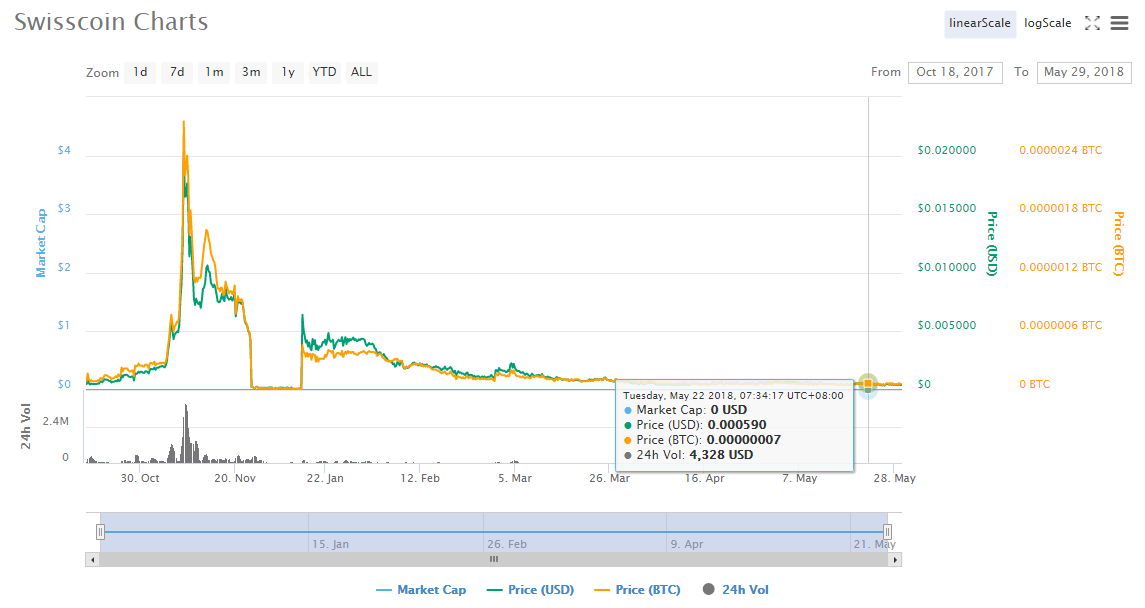This screenshot has width=1145, height=608.
Task: Set zoom range to 1y
Action: tap(288, 72)
